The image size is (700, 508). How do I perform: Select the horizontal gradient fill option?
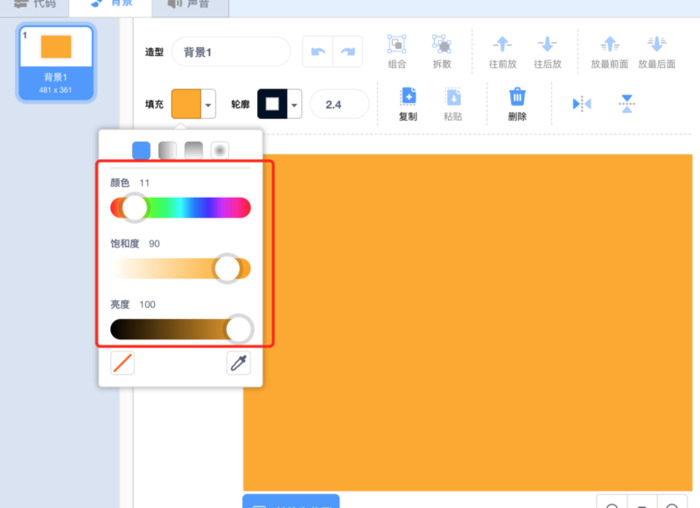(x=168, y=150)
